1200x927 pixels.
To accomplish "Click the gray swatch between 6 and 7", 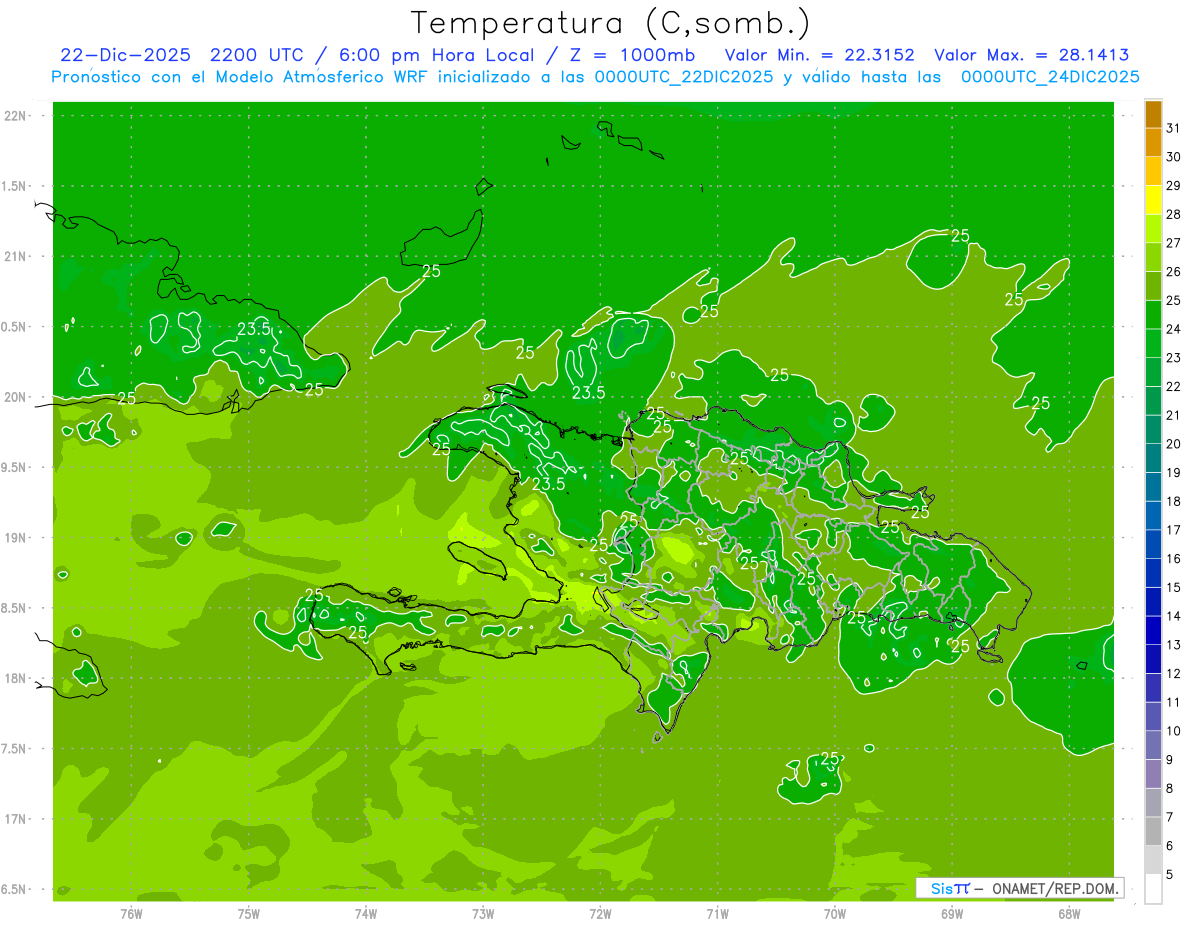I will [x=1153, y=831].
